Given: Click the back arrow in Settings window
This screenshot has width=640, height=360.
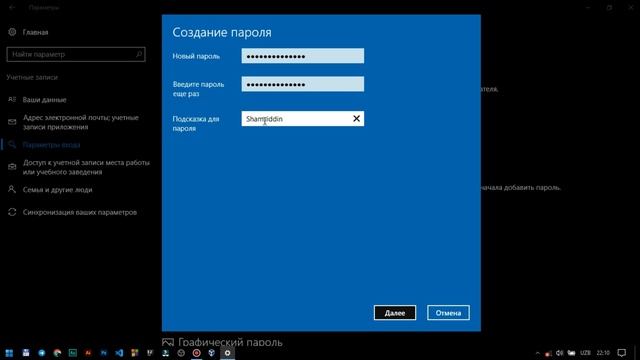Looking at the screenshot, I should pos(12,7).
